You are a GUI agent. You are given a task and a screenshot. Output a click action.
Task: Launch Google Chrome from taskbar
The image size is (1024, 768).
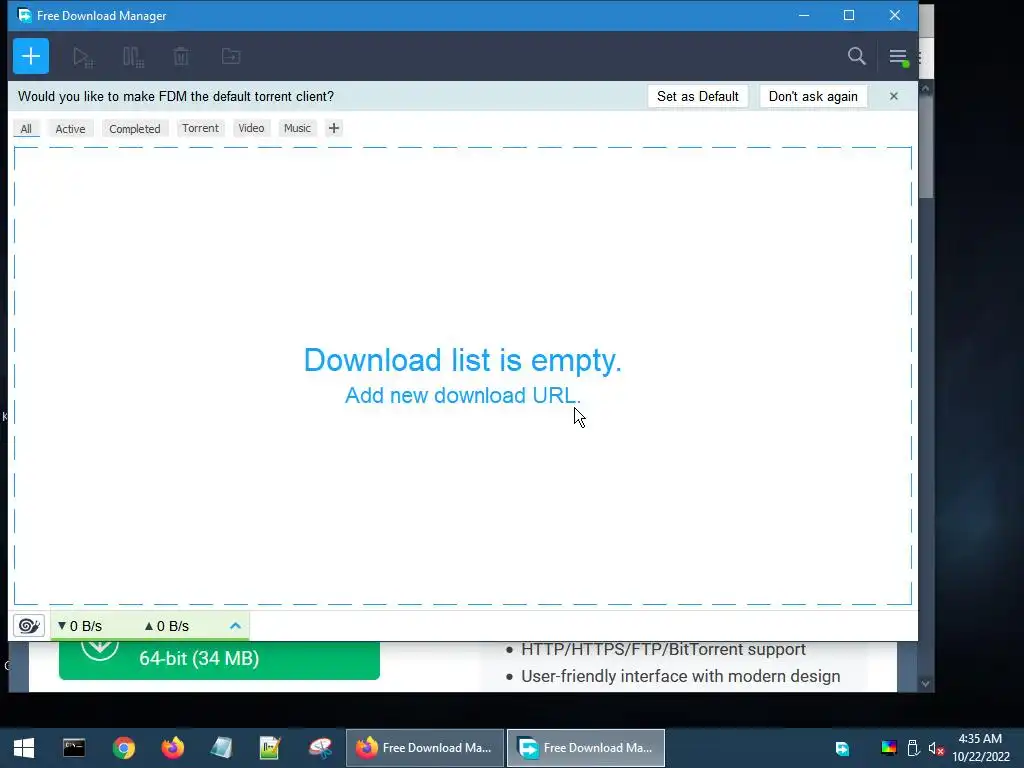tap(123, 748)
